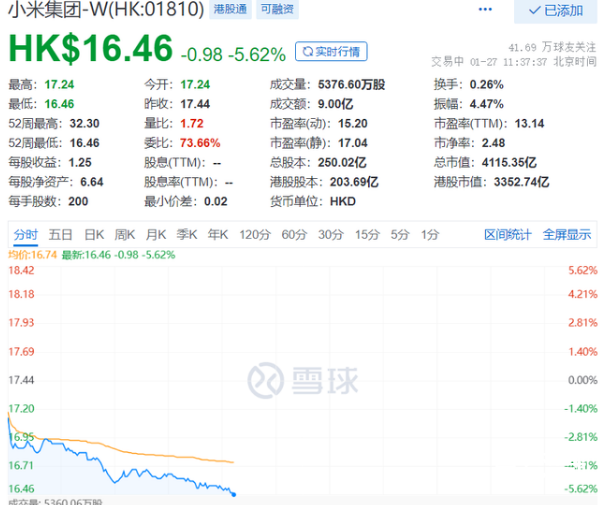This screenshot has height=505, width=610.
Task: Switch to the 五日 chart tab
Action: pos(60,235)
